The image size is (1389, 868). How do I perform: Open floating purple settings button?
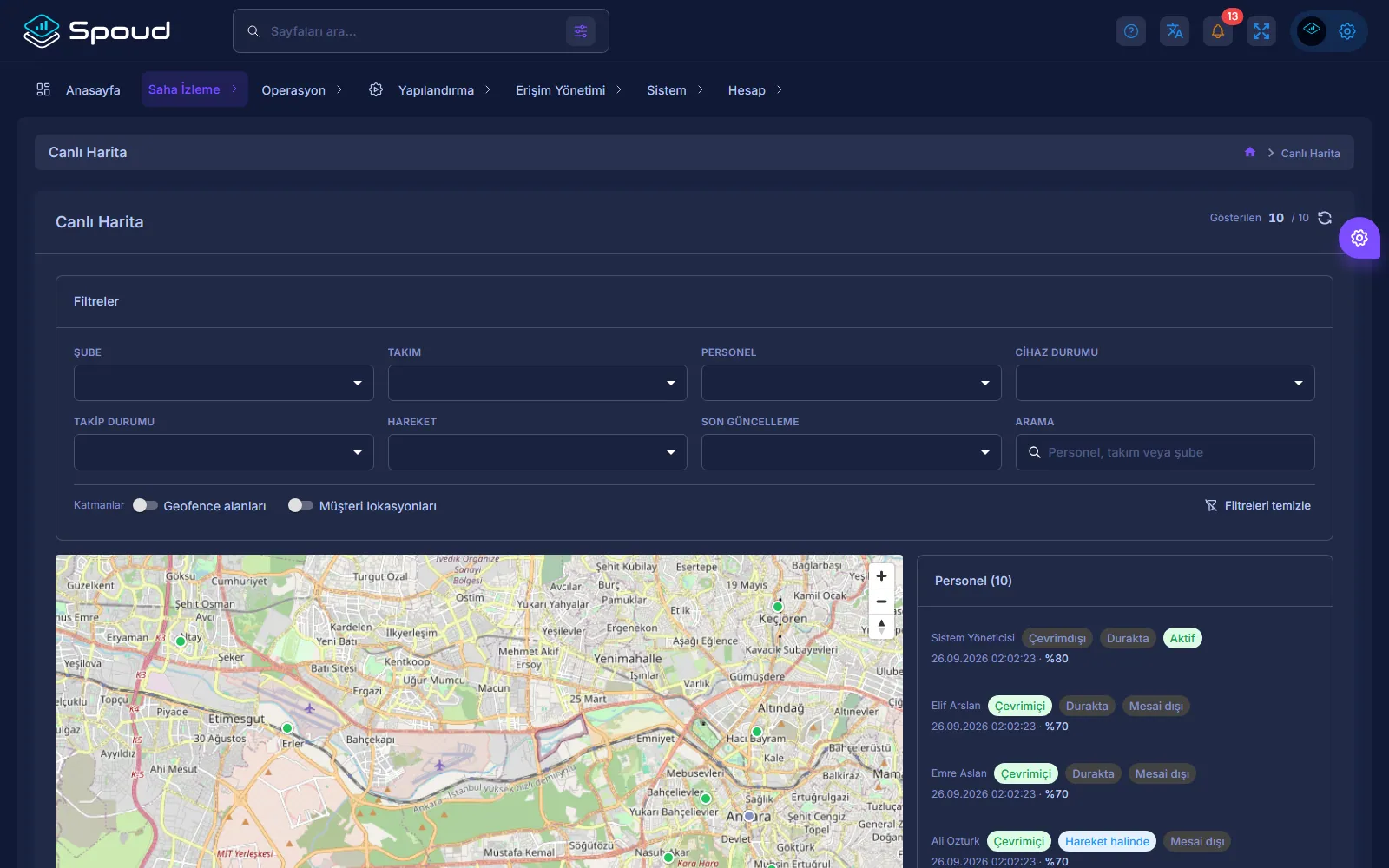click(1359, 238)
